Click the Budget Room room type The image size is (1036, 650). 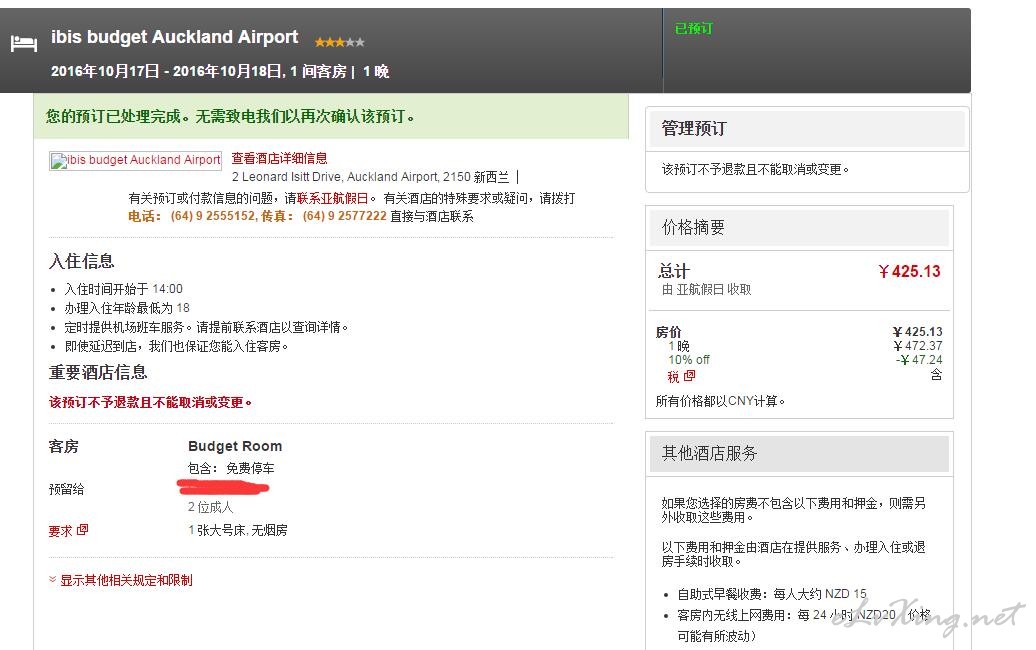[235, 446]
